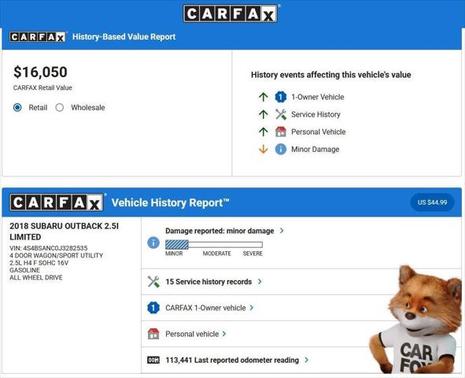Select the Retail radio button

pos(17,107)
